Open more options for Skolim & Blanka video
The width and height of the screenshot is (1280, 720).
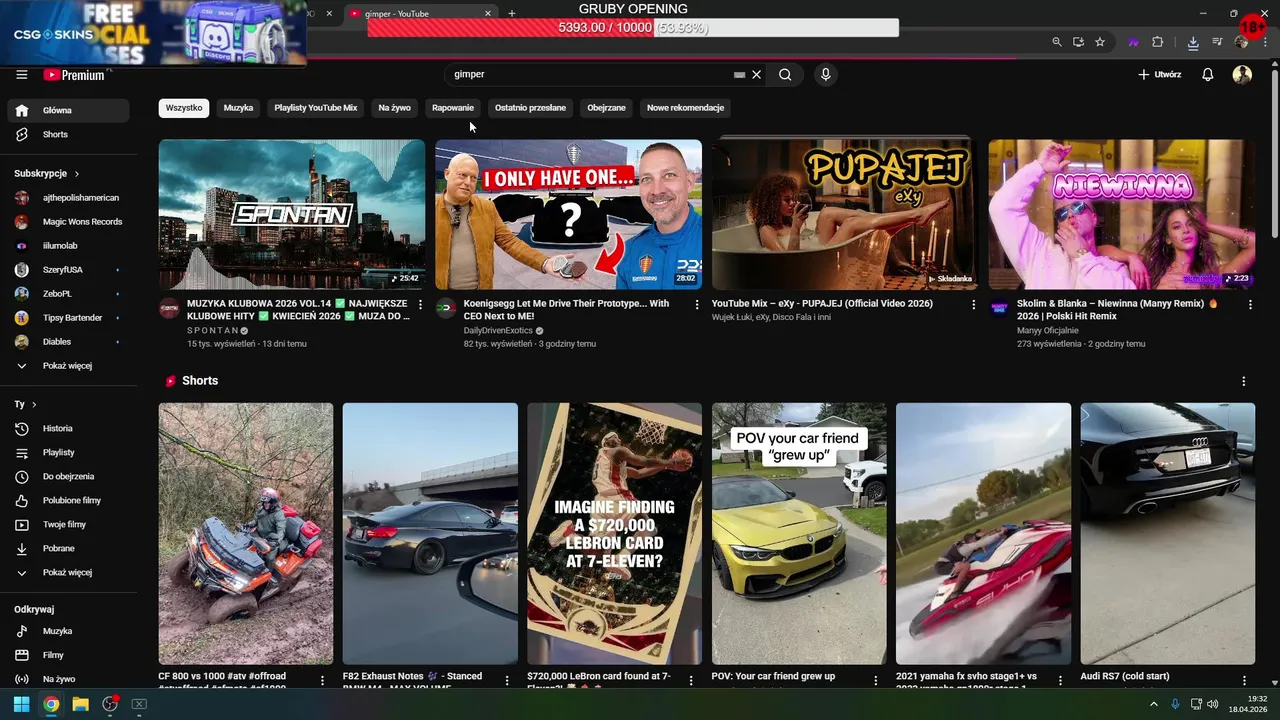[1250, 304]
